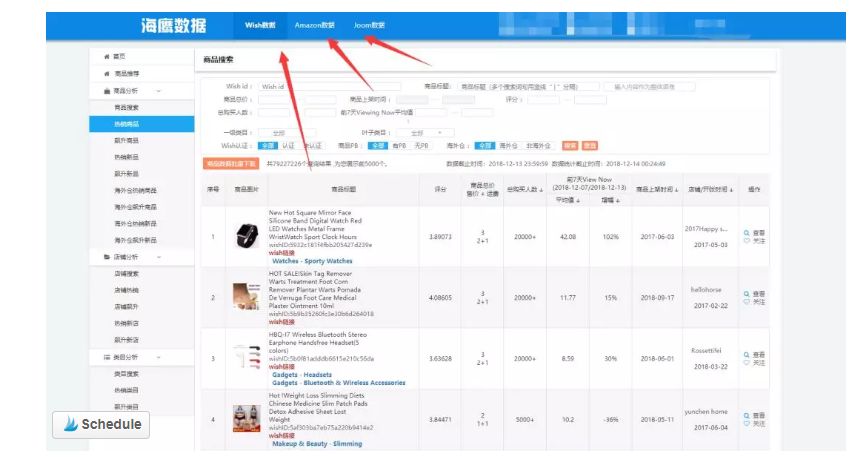Select 非认证 option for Wish认证 filter

pos(313,146)
